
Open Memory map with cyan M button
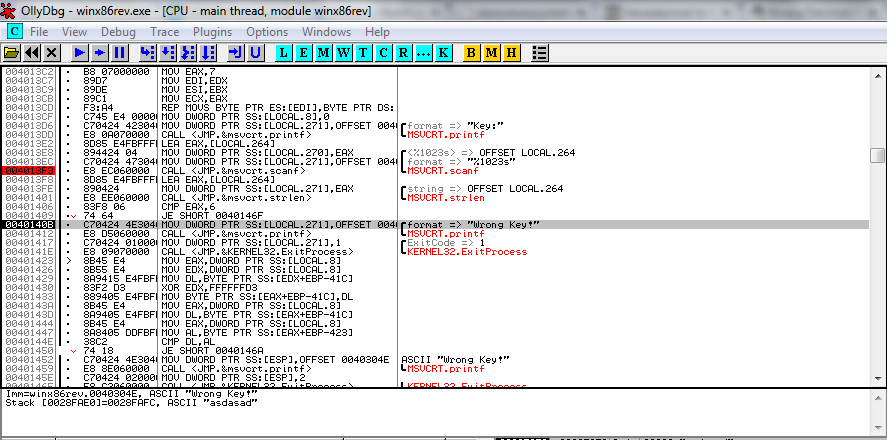(324, 53)
